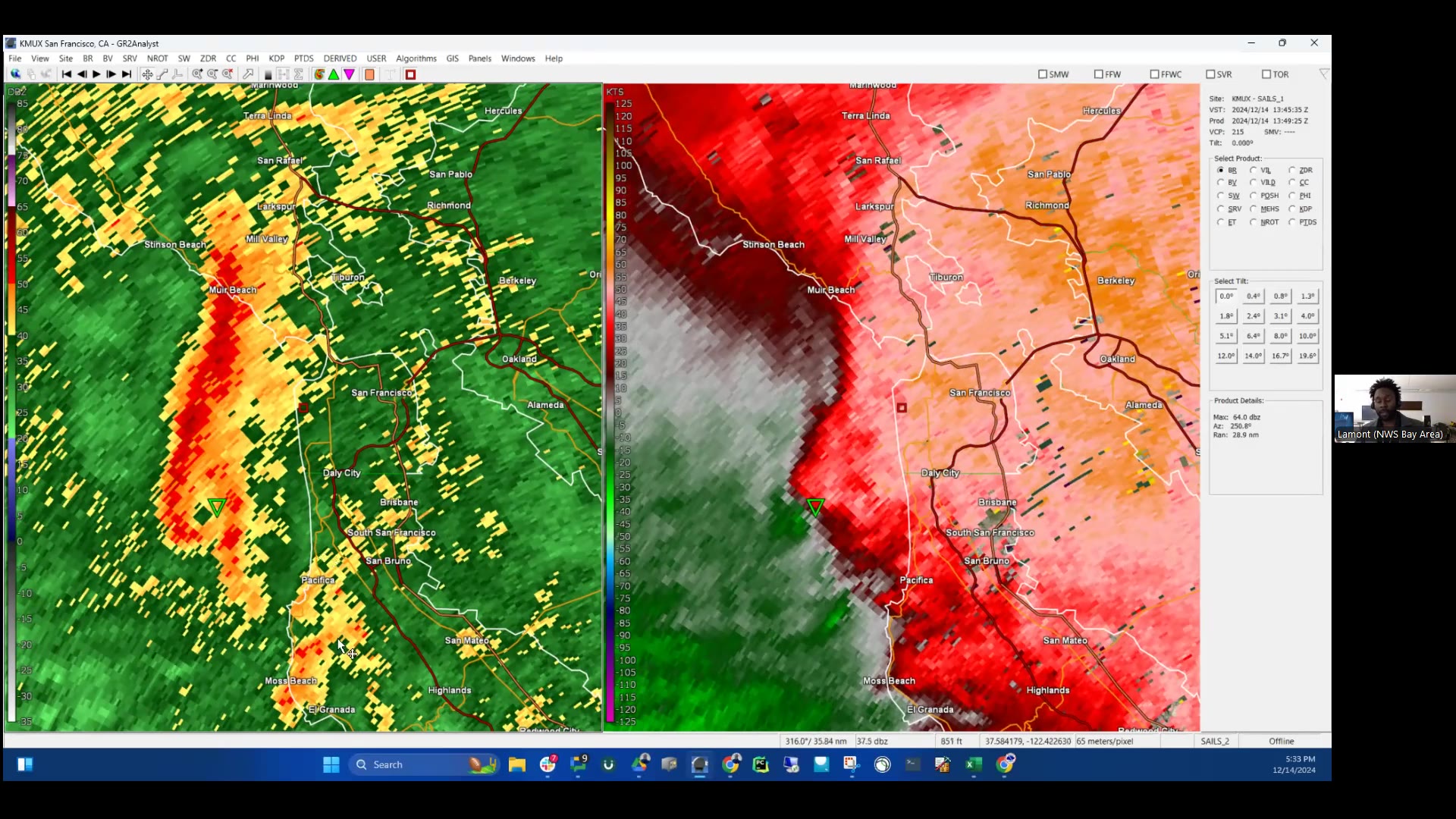
Task: Open the DERIVED menu
Action: point(340,58)
